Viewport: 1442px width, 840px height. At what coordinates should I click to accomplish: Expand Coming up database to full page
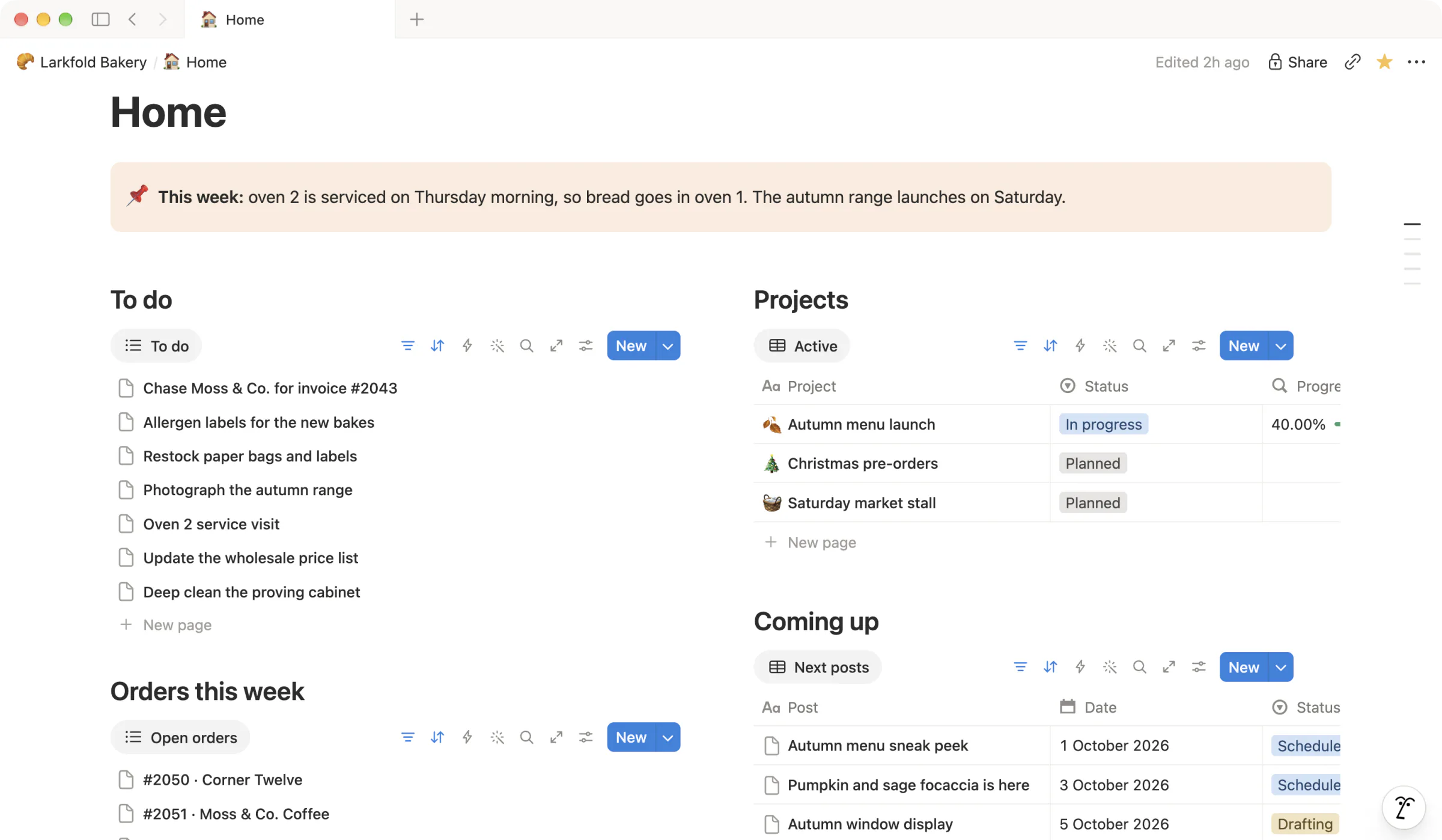(x=1169, y=667)
